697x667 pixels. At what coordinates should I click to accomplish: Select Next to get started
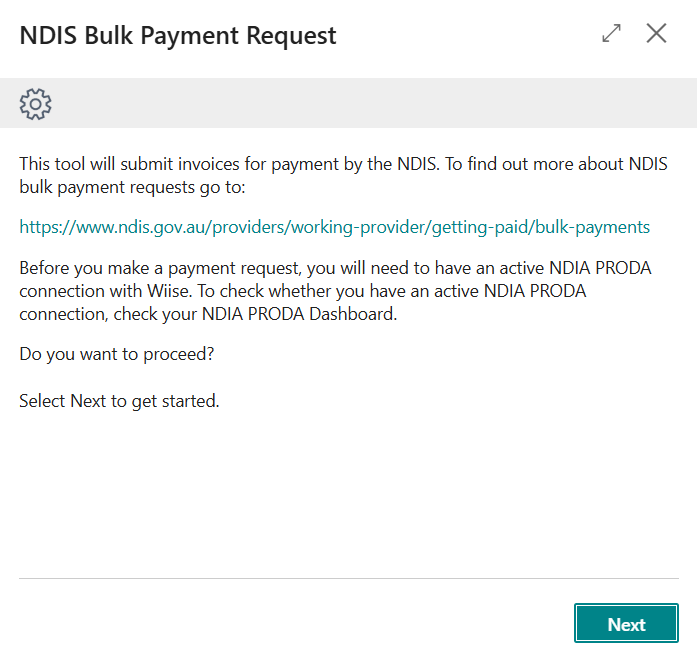[626, 623]
